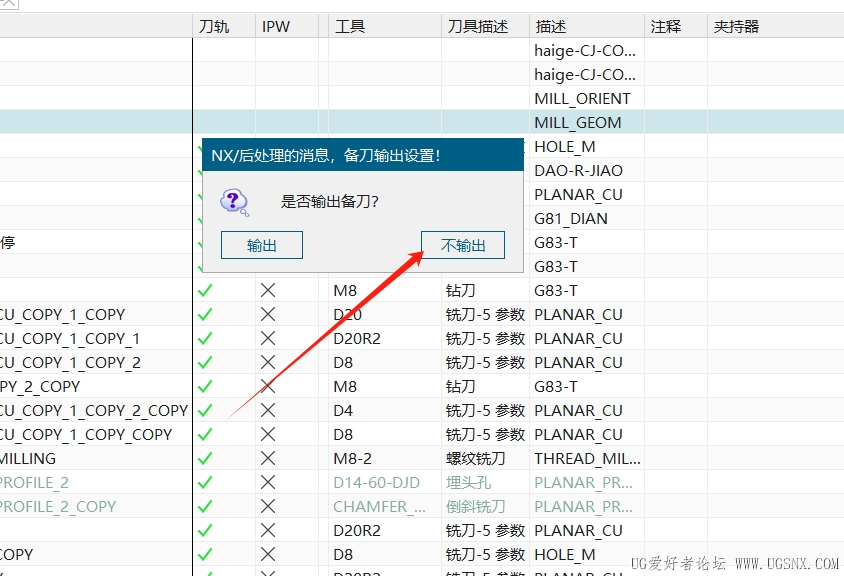The image size is (844, 576).
Task: Click the 螺纹铣刀 tool description
Action: pos(475,459)
